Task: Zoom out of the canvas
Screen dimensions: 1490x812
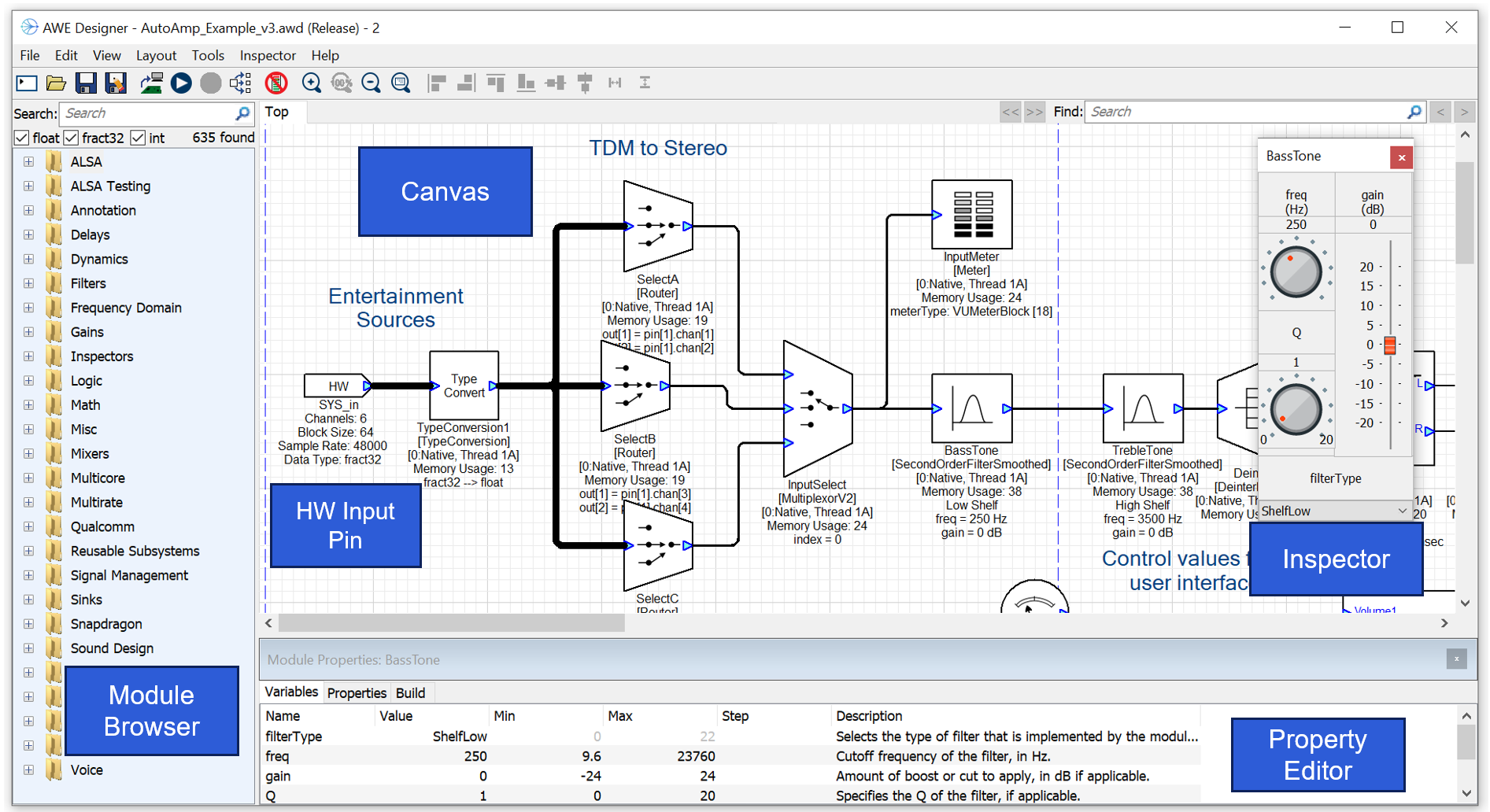Action: pyautogui.click(x=371, y=83)
